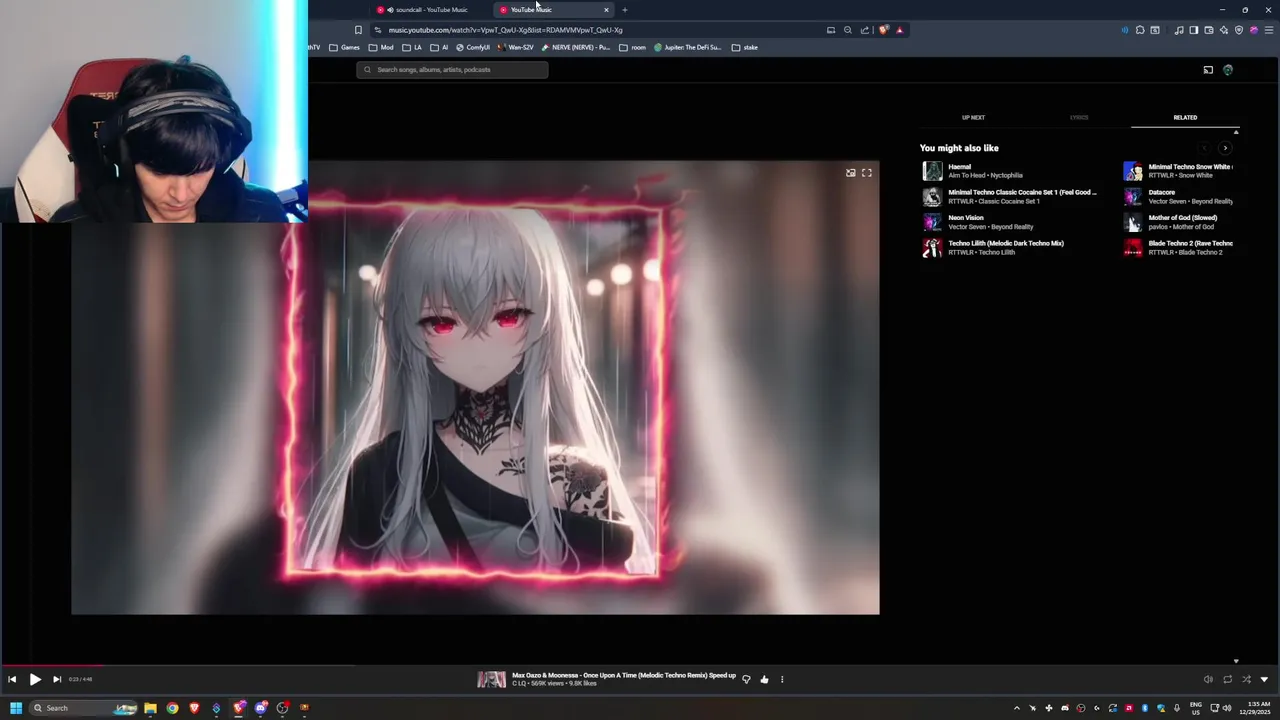Open browser zoom control icon
Viewport: 1280px width, 720px height.
(848, 30)
